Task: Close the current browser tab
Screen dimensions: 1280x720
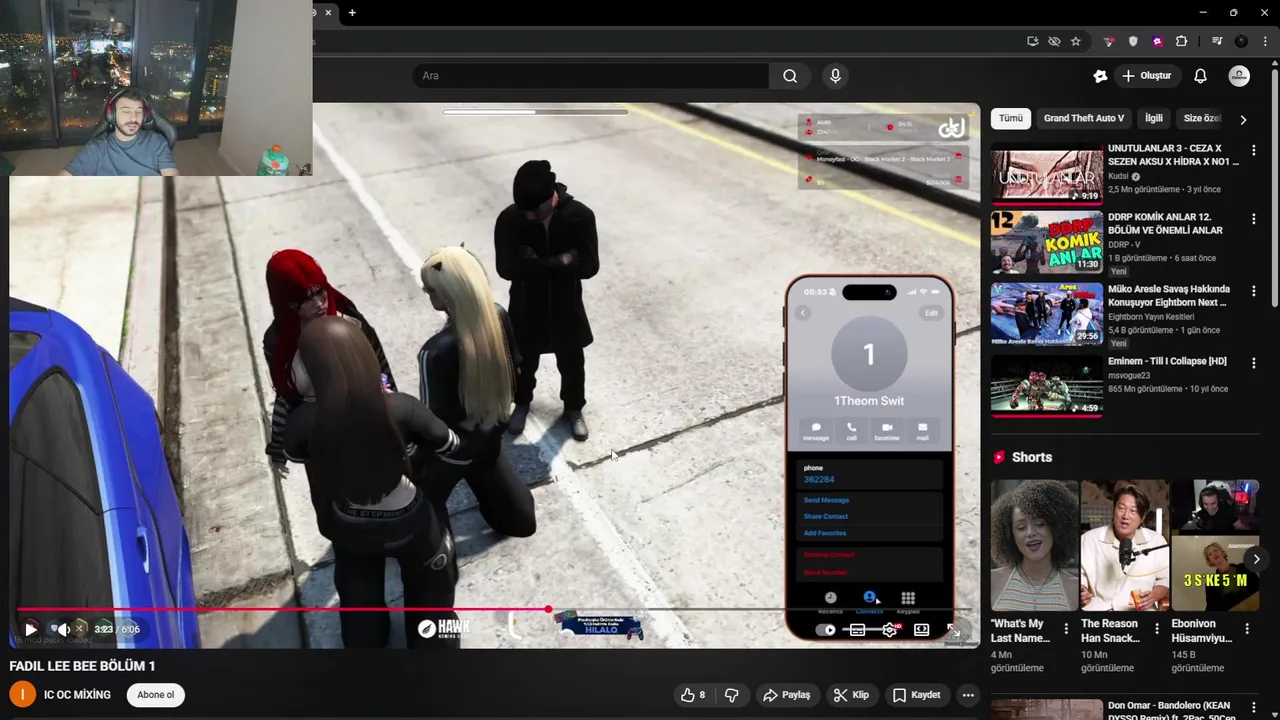Action: [x=328, y=13]
